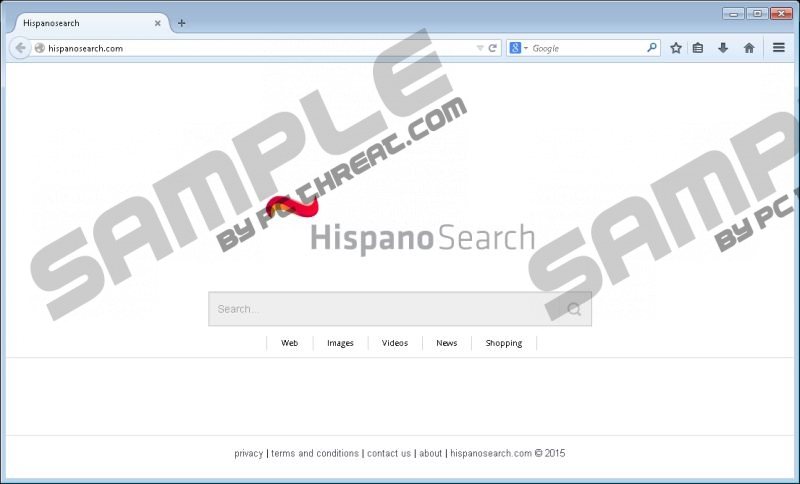Go to the browser home page icon
800x484 pixels.
click(x=749, y=48)
